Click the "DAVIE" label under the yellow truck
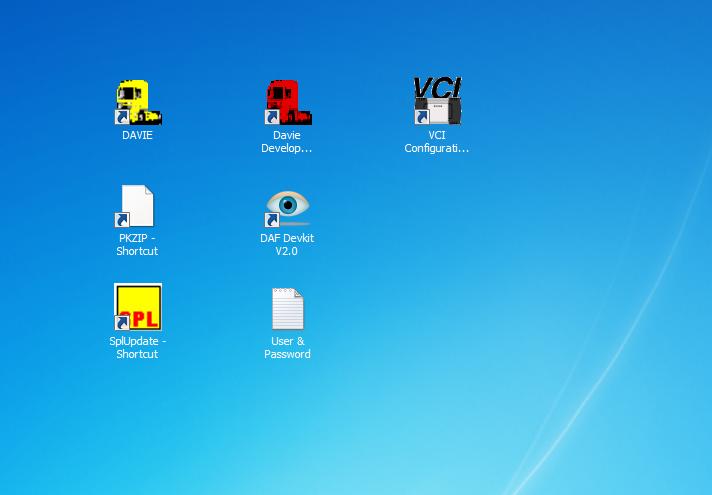Image resolution: width=712 pixels, height=495 pixels. (x=138, y=135)
